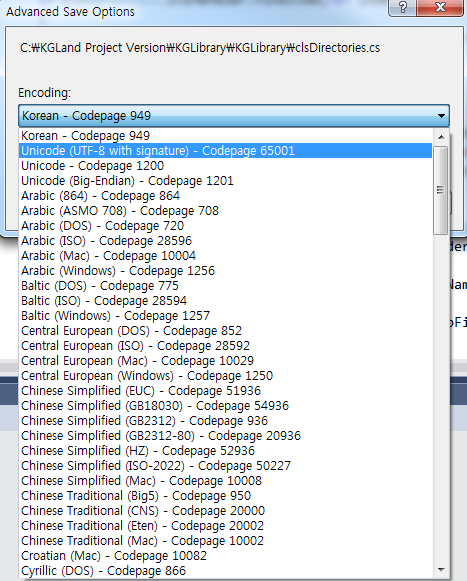Select Korean - Codepage 949 in list
The image size is (467, 581).
tap(225, 136)
